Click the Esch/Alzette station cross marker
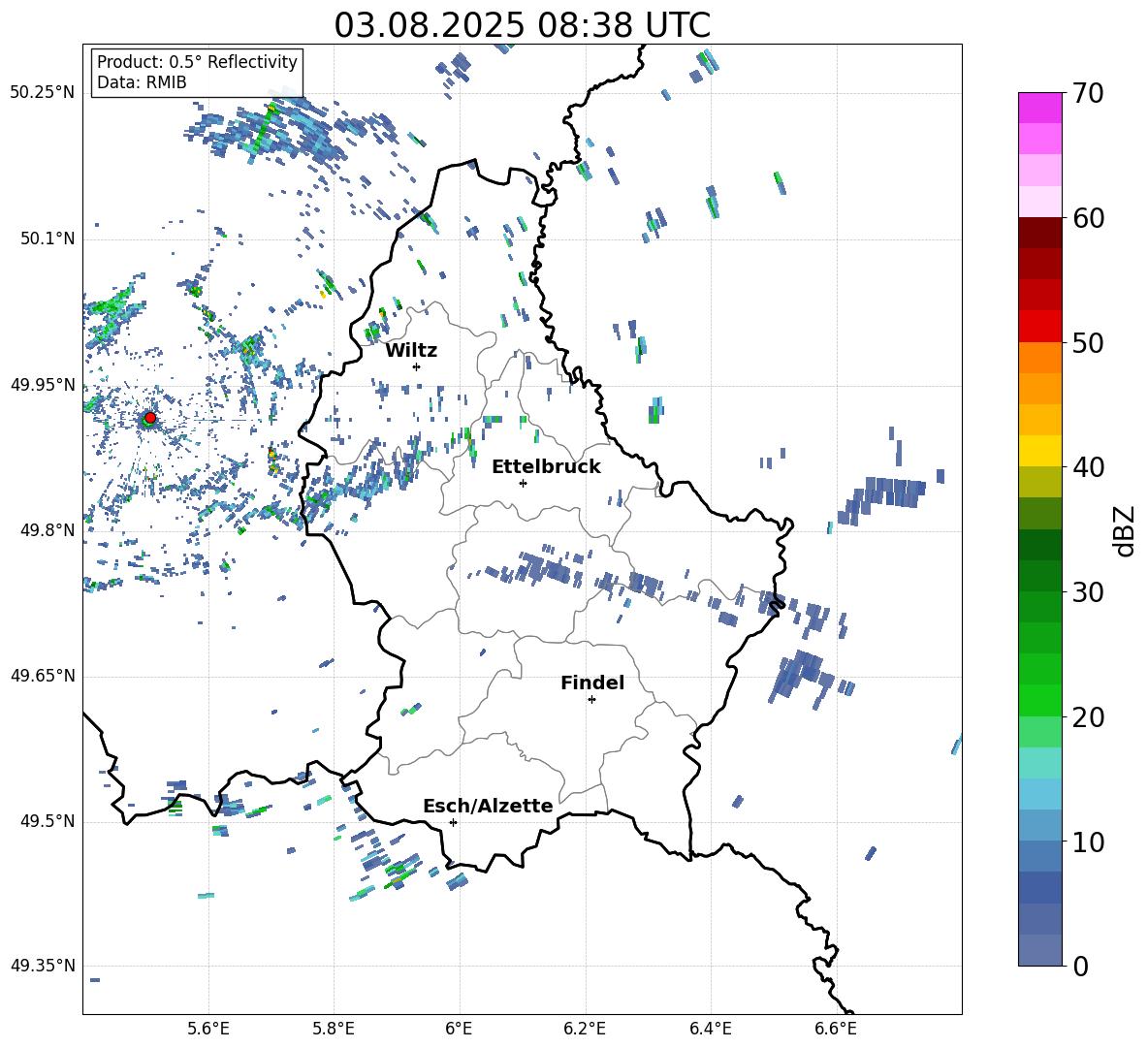This screenshot has width=1148, height=1048. (x=453, y=822)
